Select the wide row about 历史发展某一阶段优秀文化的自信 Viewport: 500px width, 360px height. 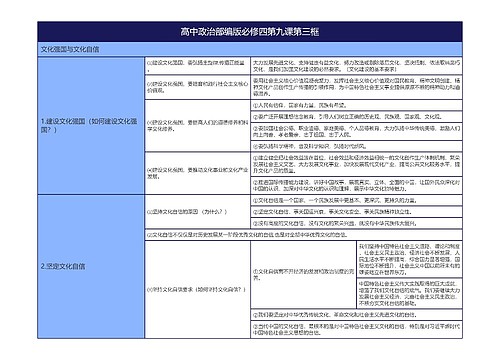(304, 235)
